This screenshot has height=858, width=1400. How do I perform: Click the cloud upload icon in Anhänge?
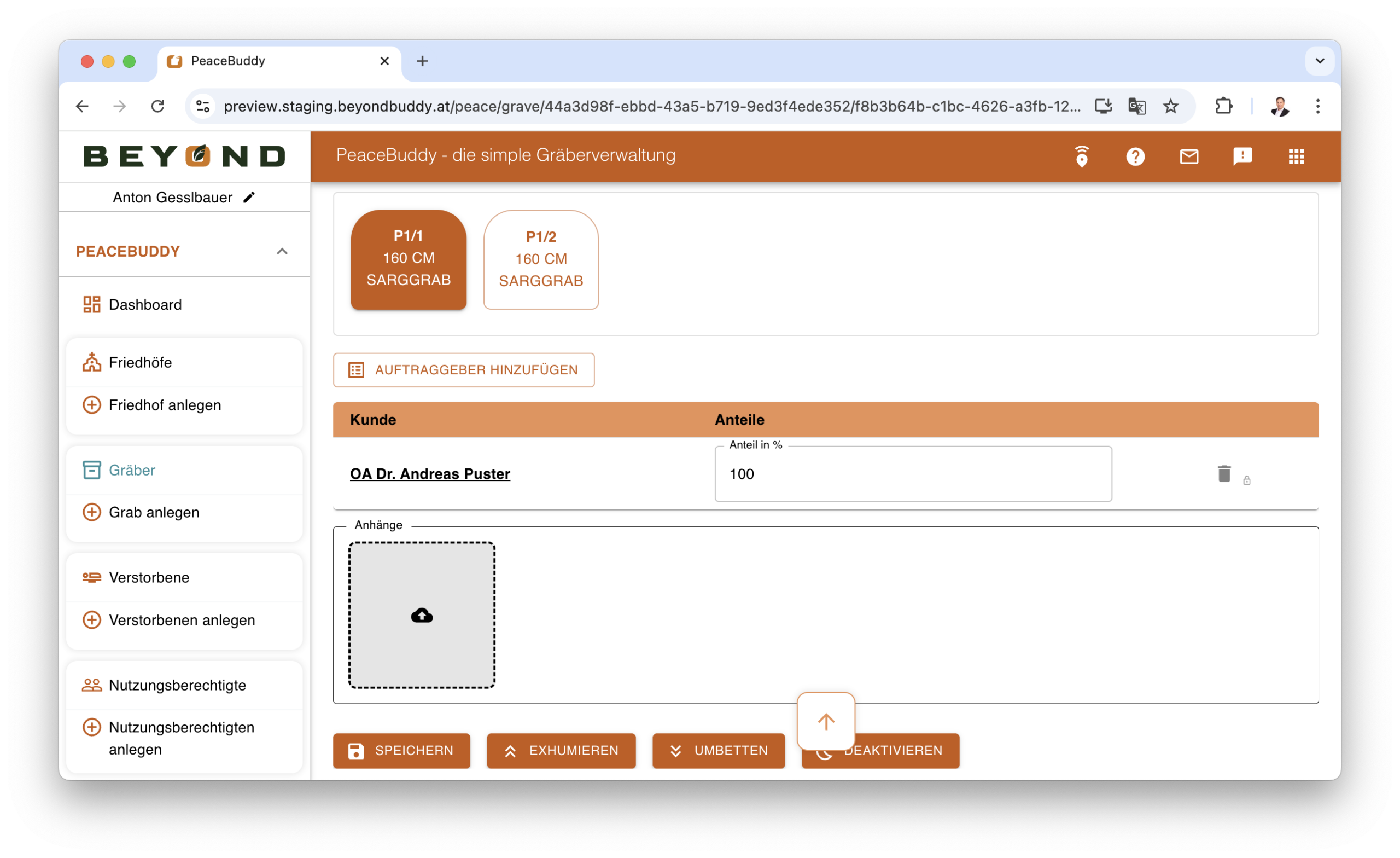(x=422, y=615)
